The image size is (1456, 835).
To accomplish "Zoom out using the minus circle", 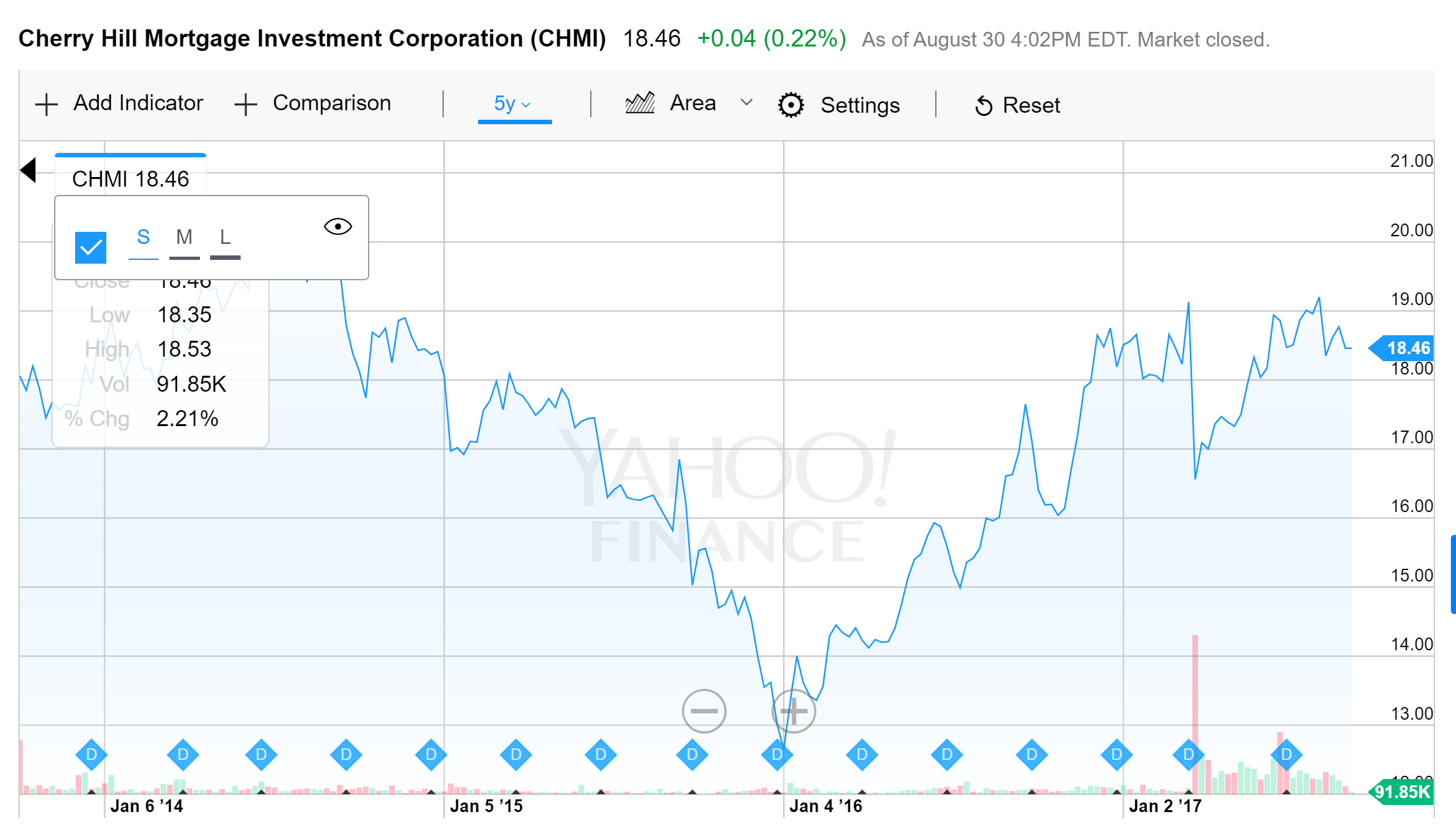I will [703, 711].
